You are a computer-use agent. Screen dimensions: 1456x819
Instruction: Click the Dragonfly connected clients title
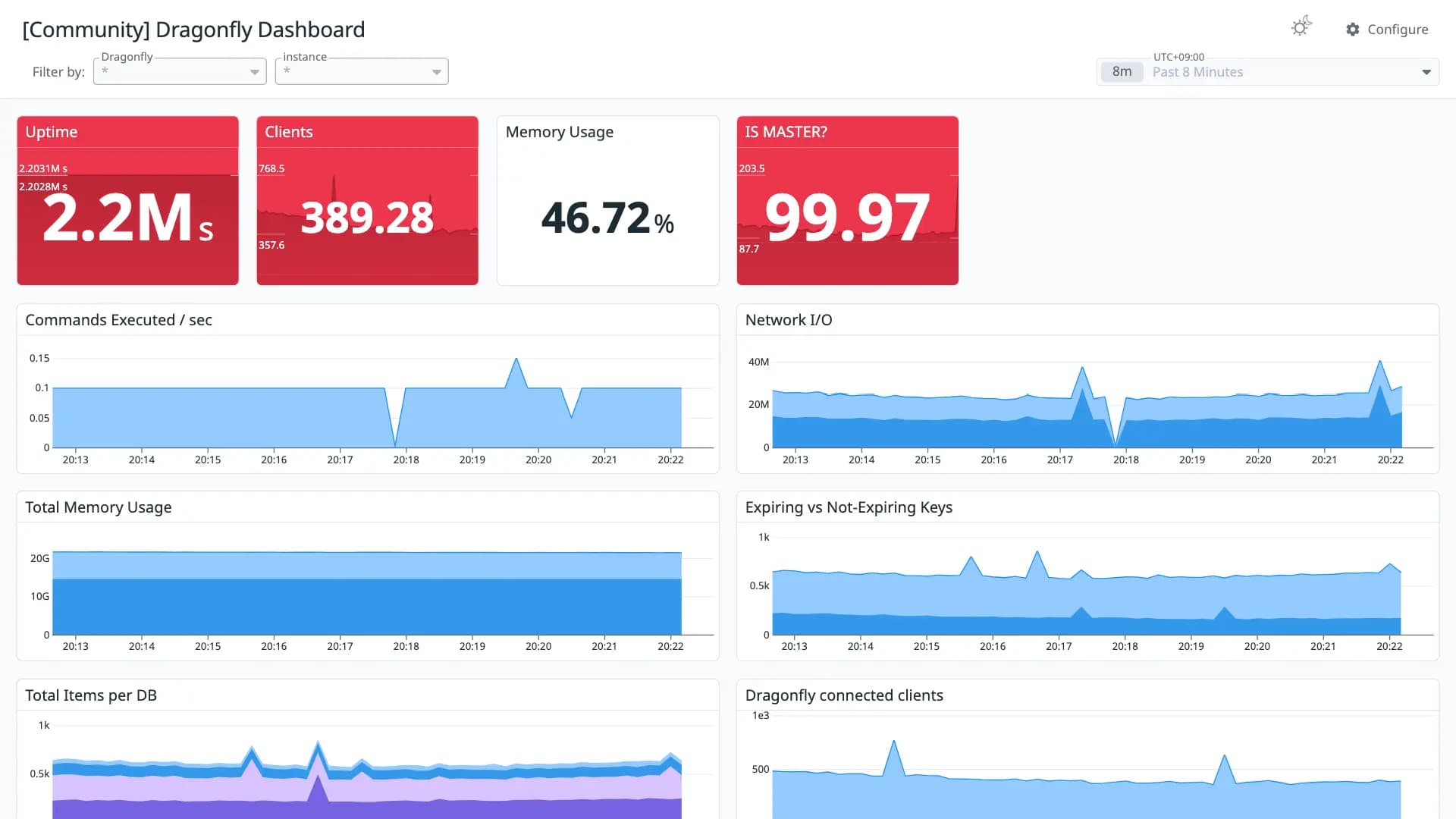tap(844, 695)
